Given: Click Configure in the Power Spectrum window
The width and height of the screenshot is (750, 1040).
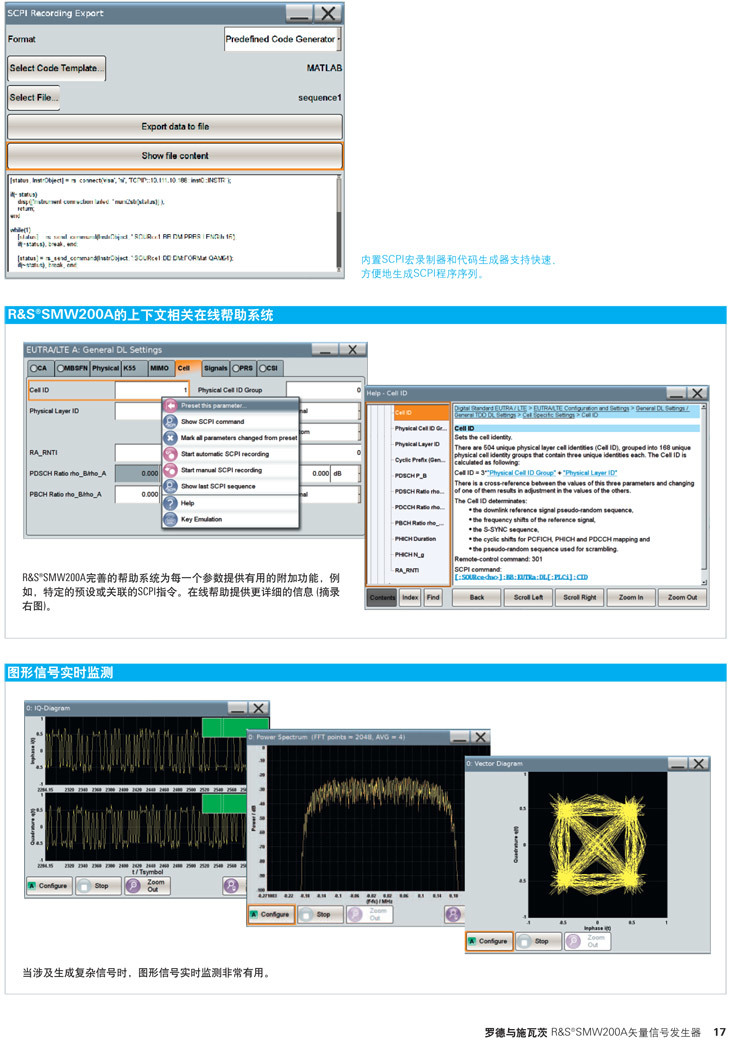Looking at the screenshot, I should (x=271, y=915).
